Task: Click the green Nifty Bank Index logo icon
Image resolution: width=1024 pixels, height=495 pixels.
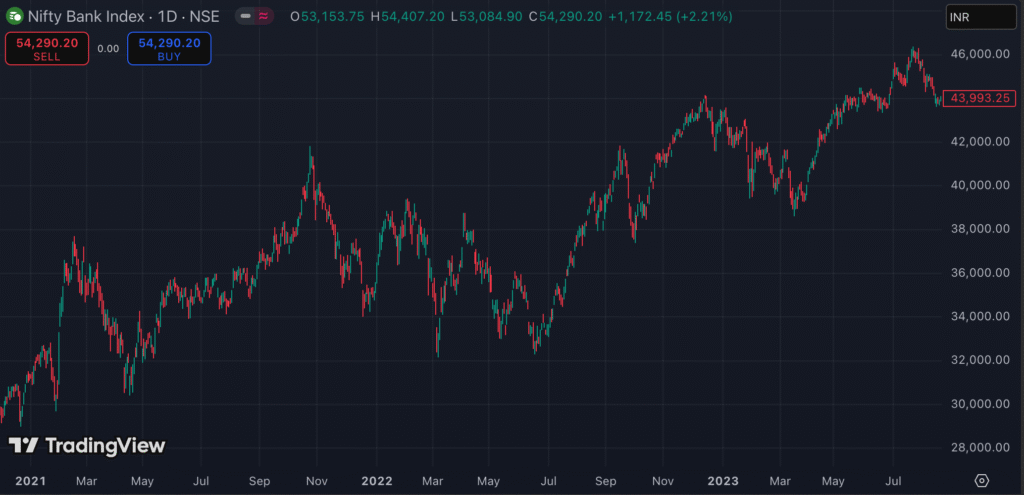Action: pos(14,17)
